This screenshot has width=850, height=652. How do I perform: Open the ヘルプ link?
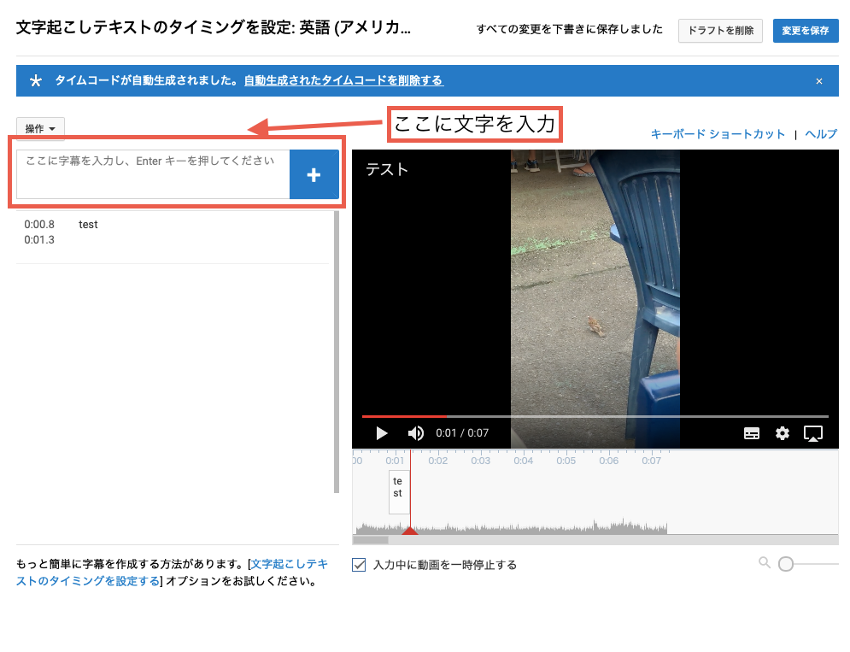point(821,134)
